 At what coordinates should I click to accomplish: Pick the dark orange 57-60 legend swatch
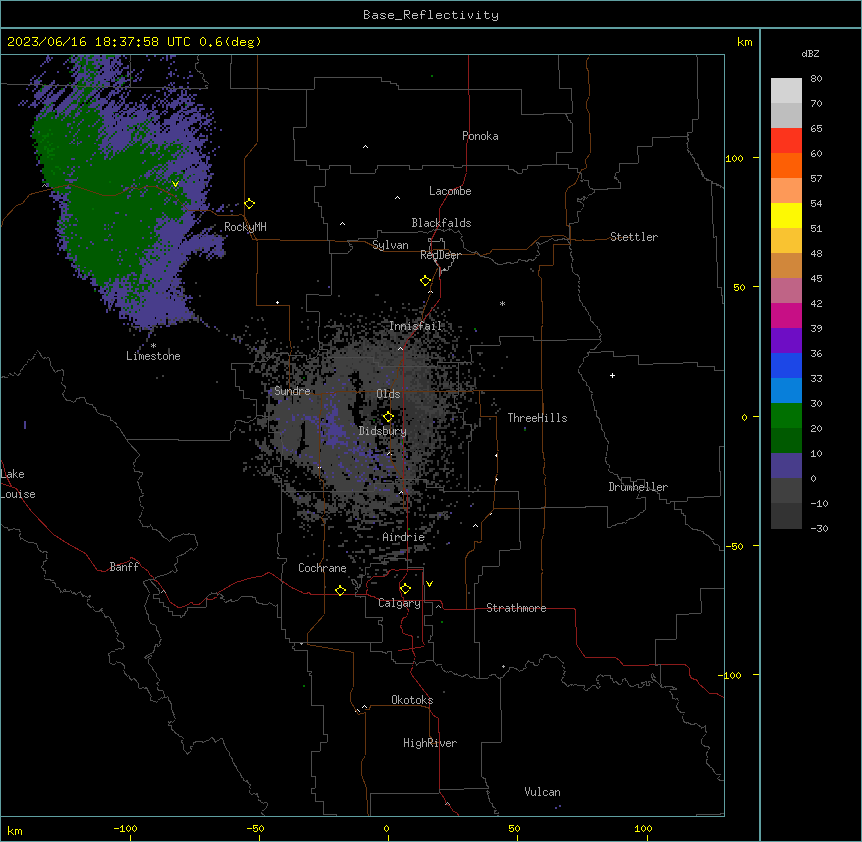tap(786, 166)
